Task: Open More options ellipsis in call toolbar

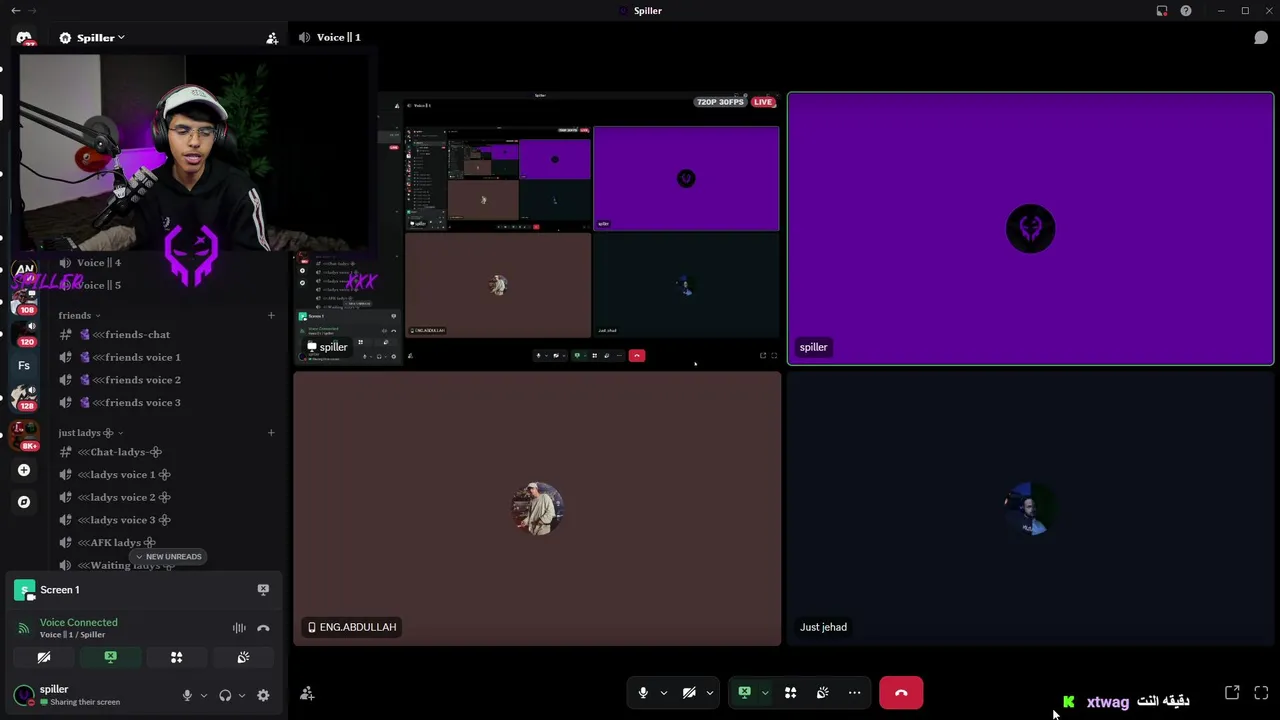Action: pyautogui.click(x=854, y=692)
